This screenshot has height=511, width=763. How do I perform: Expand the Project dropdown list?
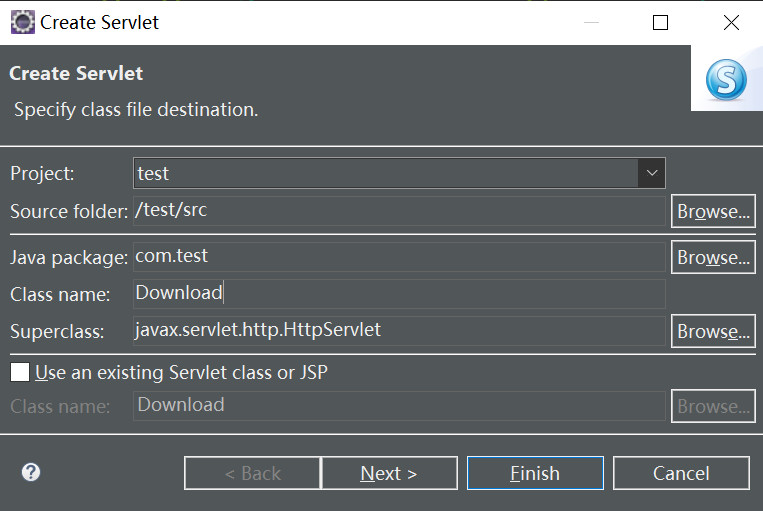pos(652,173)
